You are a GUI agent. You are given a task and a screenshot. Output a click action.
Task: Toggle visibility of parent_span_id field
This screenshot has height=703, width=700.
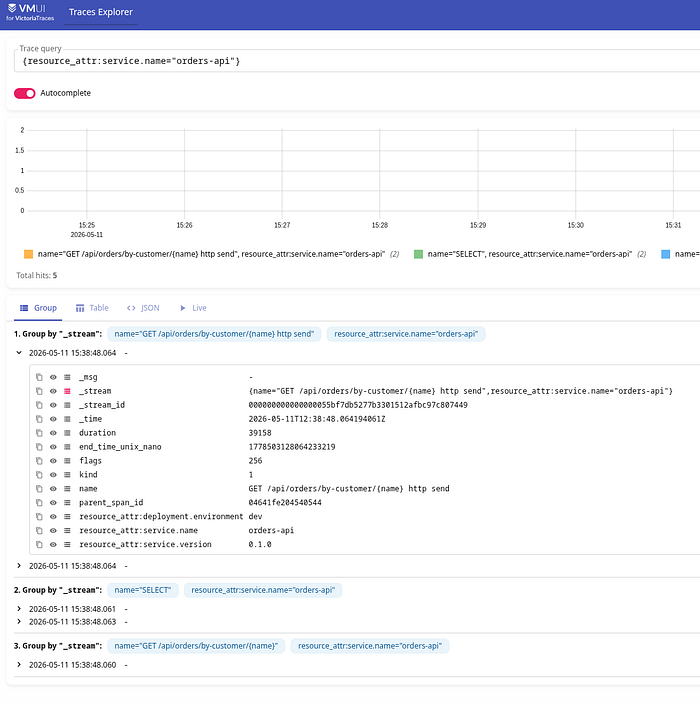[x=53, y=503]
